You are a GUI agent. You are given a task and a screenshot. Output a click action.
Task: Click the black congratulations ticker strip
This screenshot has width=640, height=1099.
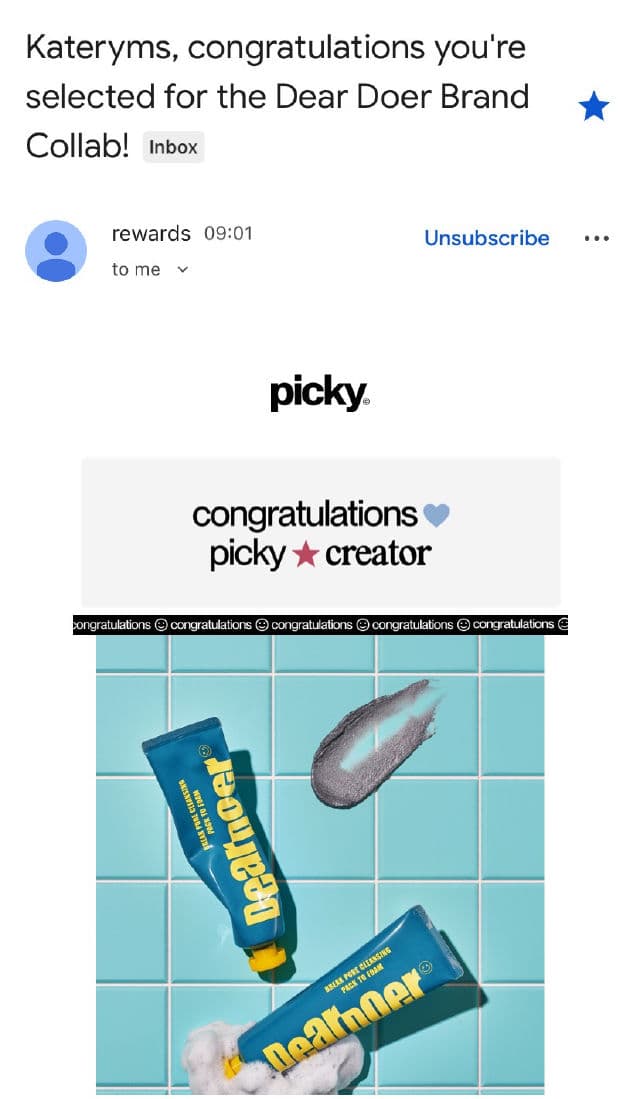(320, 624)
